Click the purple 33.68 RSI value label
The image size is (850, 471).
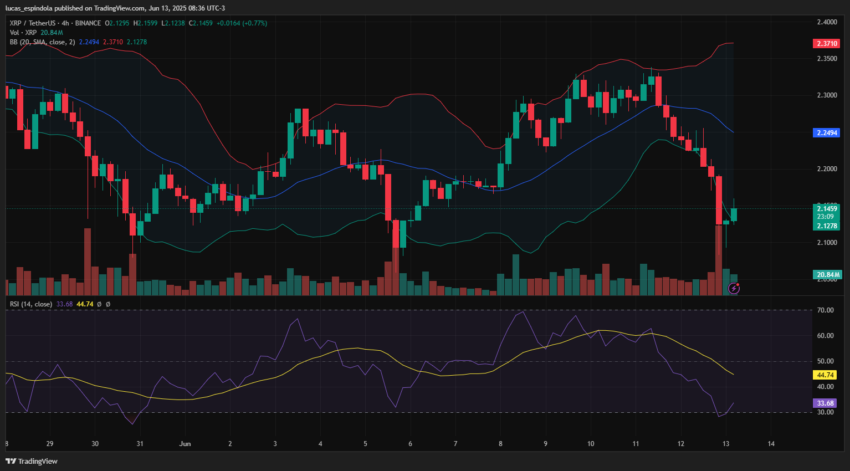click(x=825, y=403)
